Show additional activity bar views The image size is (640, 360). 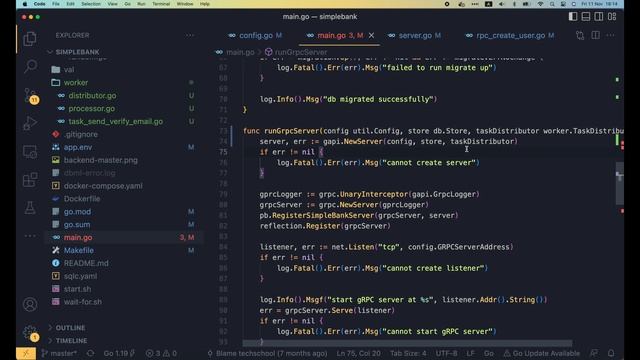[30, 236]
